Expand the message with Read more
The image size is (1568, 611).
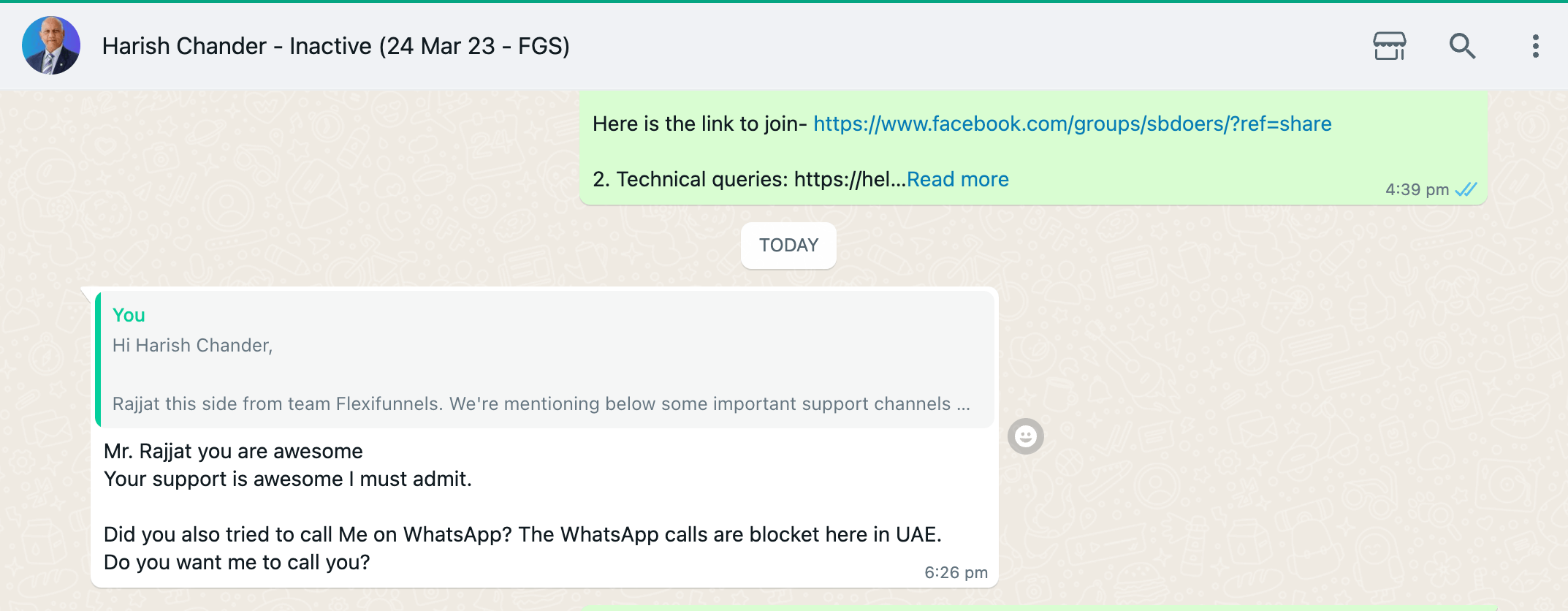[x=957, y=180]
